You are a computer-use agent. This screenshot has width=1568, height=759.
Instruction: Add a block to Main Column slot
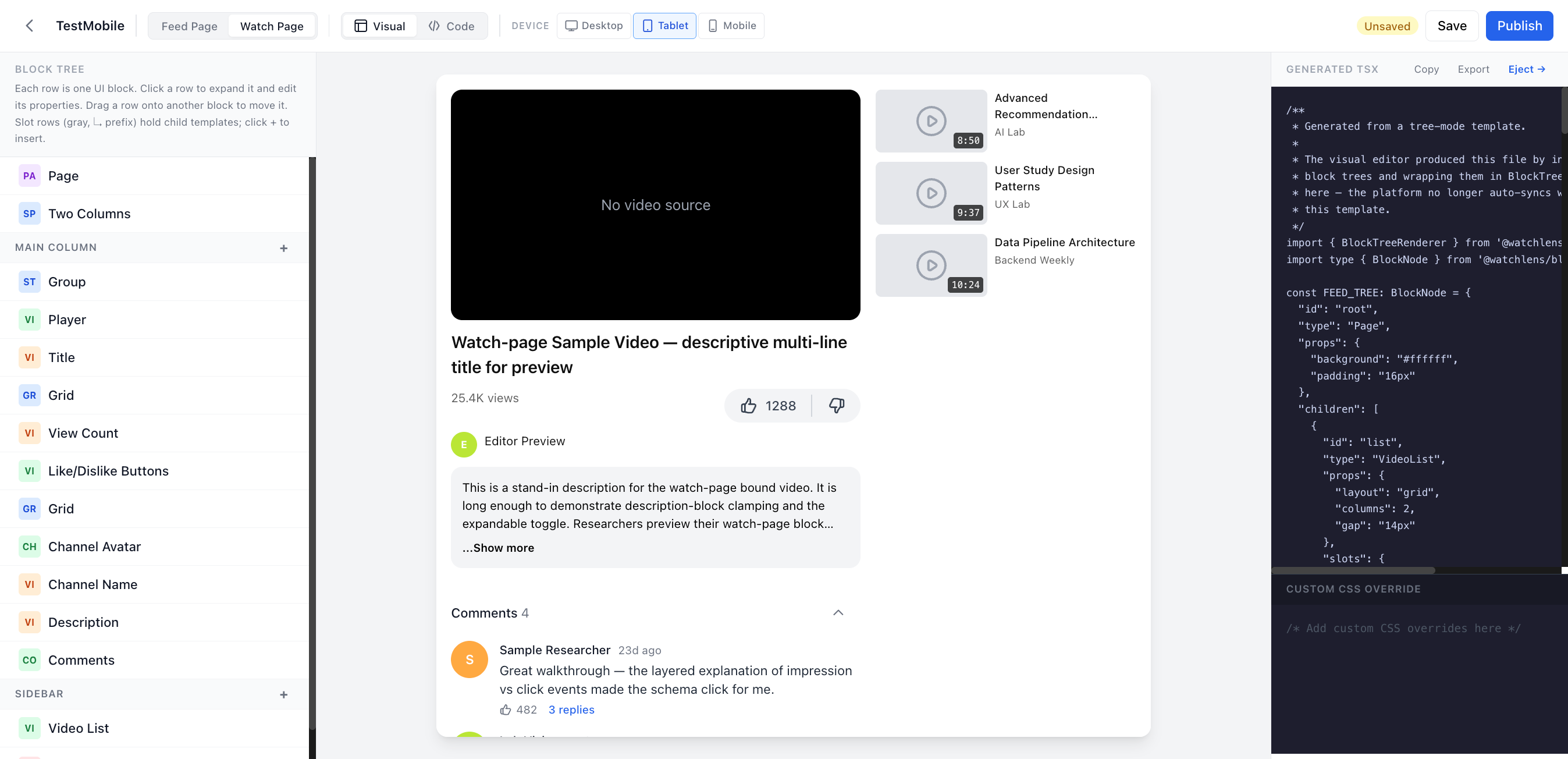click(284, 248)
